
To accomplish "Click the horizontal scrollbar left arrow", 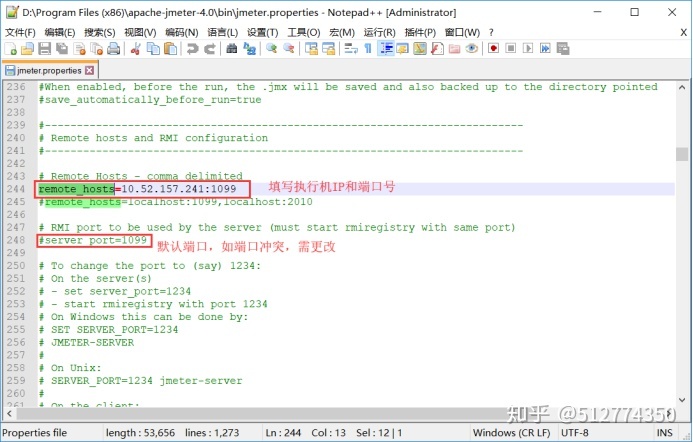I will (x=9, y=414).
